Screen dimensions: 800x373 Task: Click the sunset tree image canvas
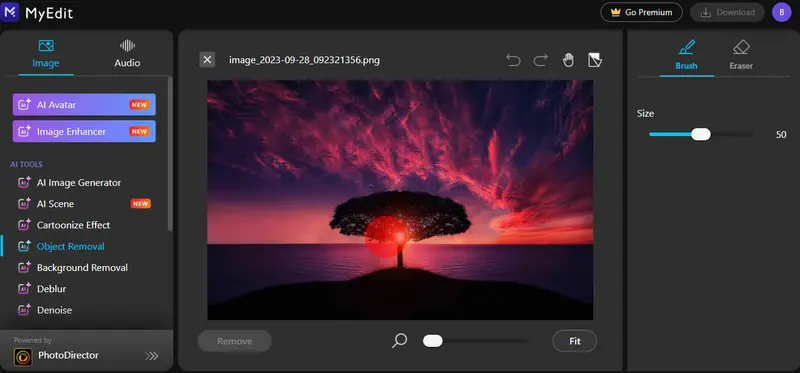tap(400, 200)
